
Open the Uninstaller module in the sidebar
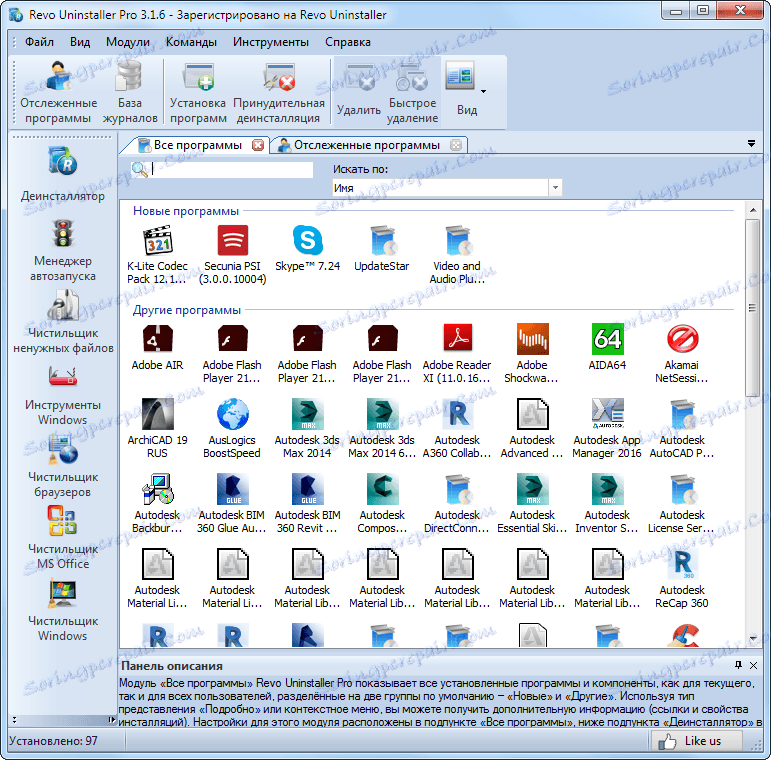[63, 175]
